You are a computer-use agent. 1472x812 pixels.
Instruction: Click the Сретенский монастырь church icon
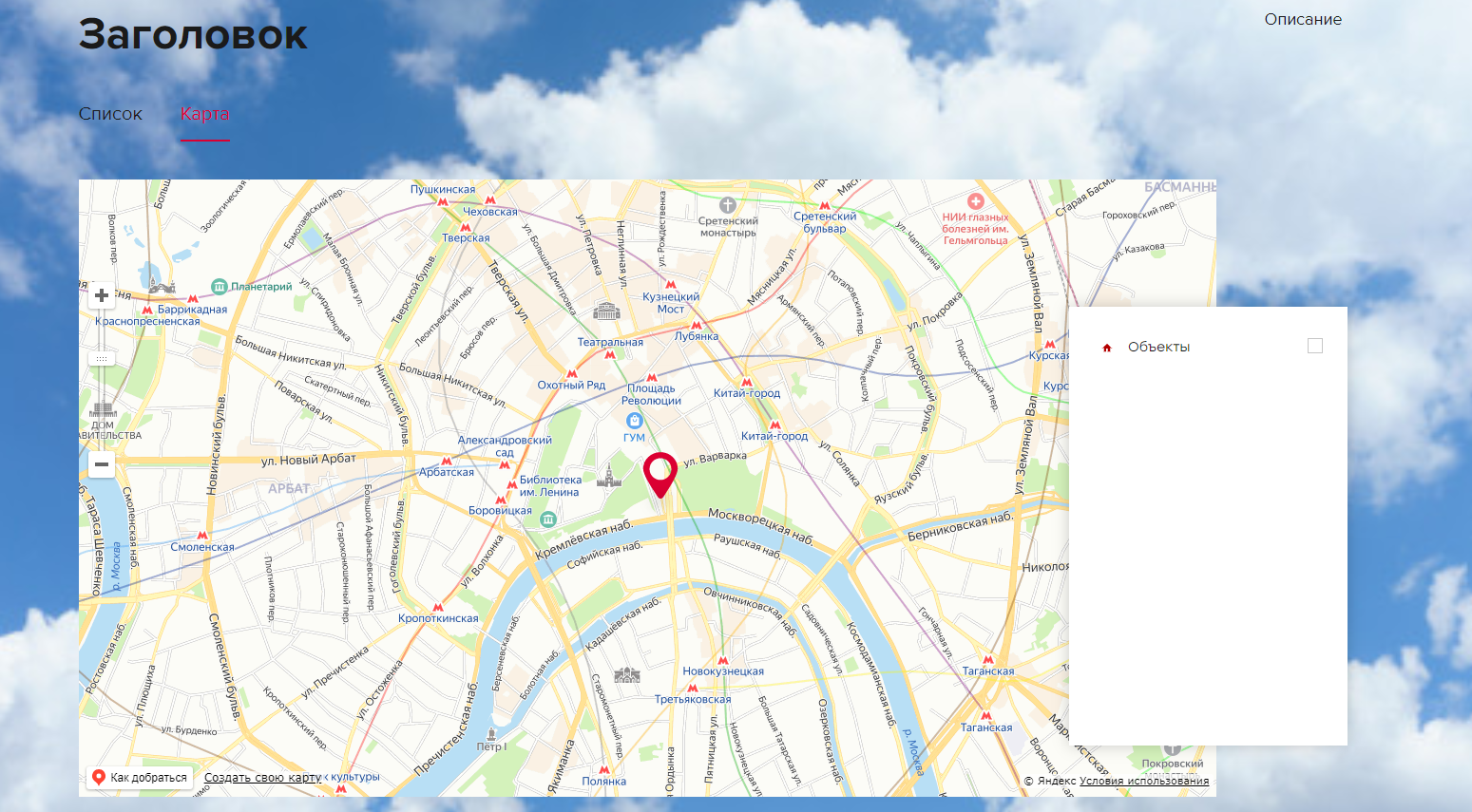728,204
